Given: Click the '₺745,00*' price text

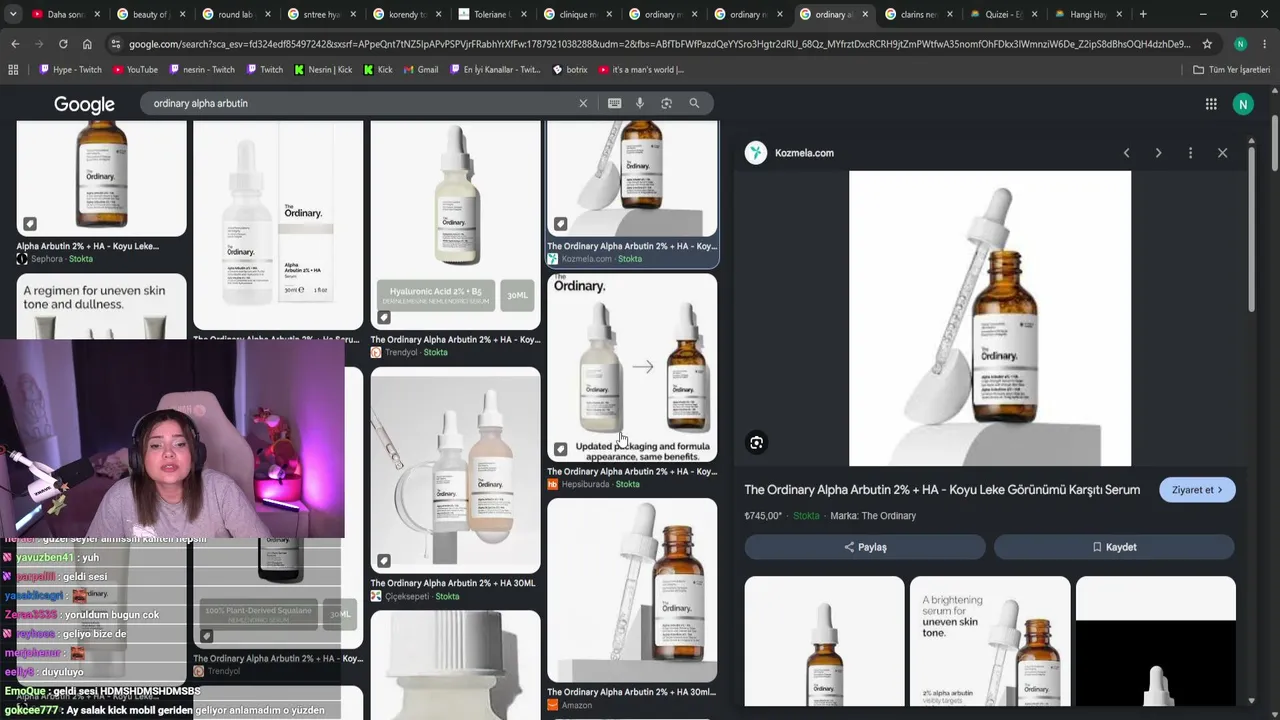Looking at the screenshot, I should click(763, 516).
